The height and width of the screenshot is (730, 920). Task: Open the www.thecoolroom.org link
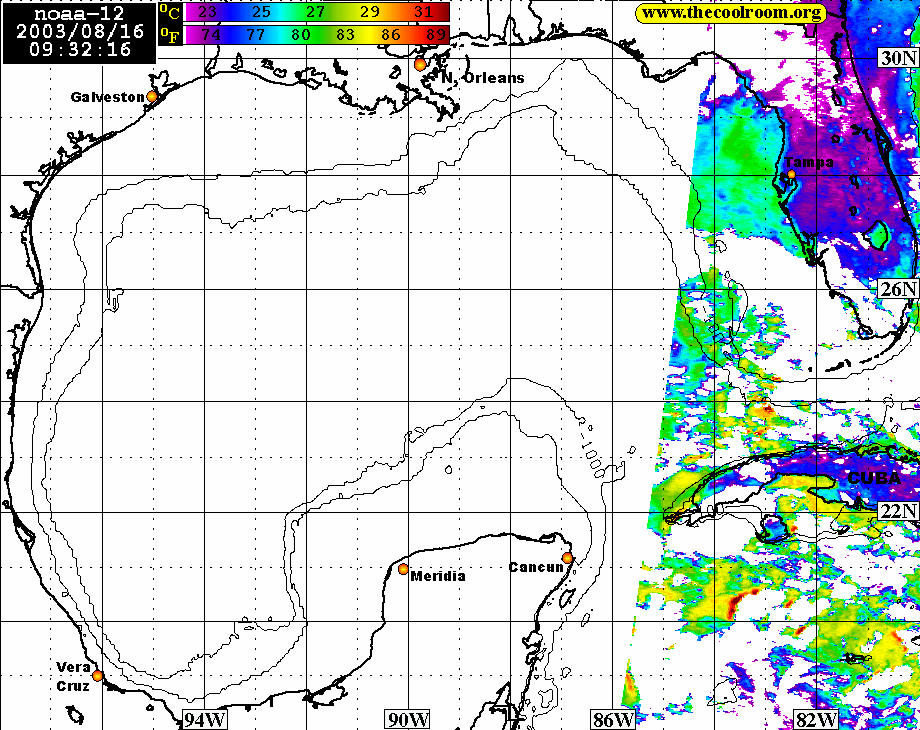[731, 13]
